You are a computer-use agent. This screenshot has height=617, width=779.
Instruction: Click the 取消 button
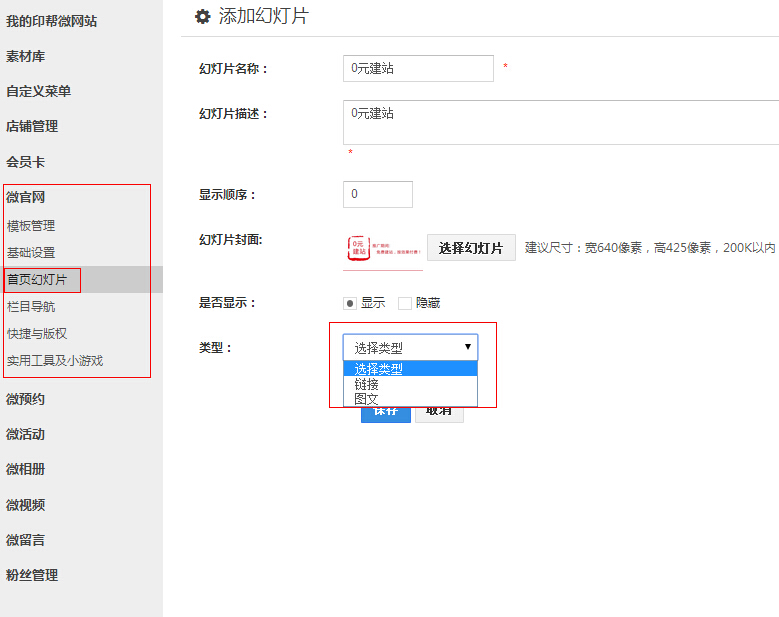(439, 411)
